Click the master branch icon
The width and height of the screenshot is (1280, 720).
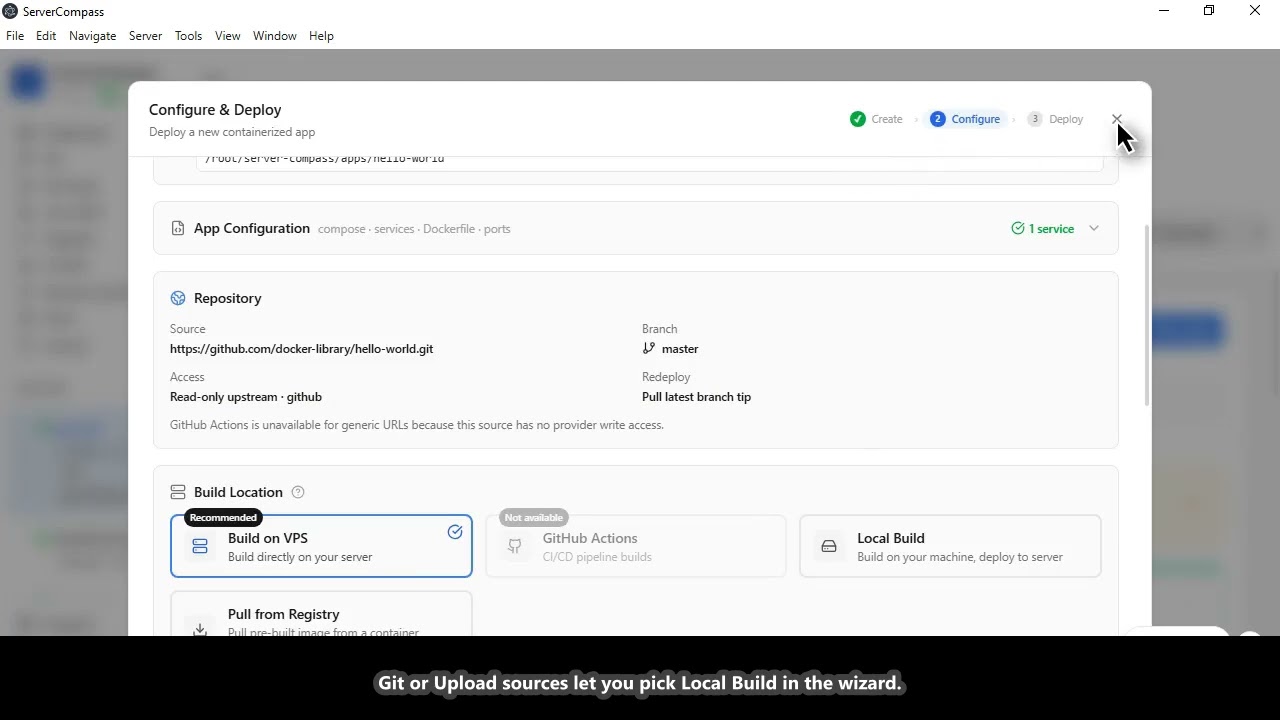click(x=649, y=348)
